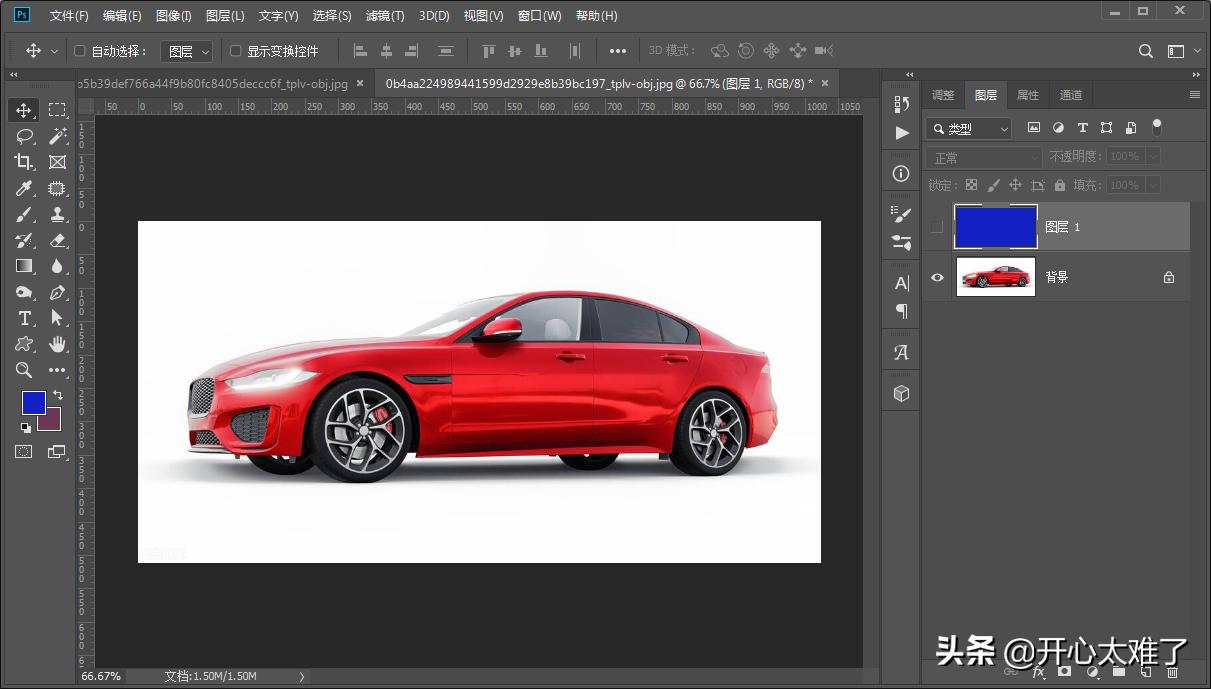
Task: Open the 正常 blend mode dropdown
Action: coord(984,157)
